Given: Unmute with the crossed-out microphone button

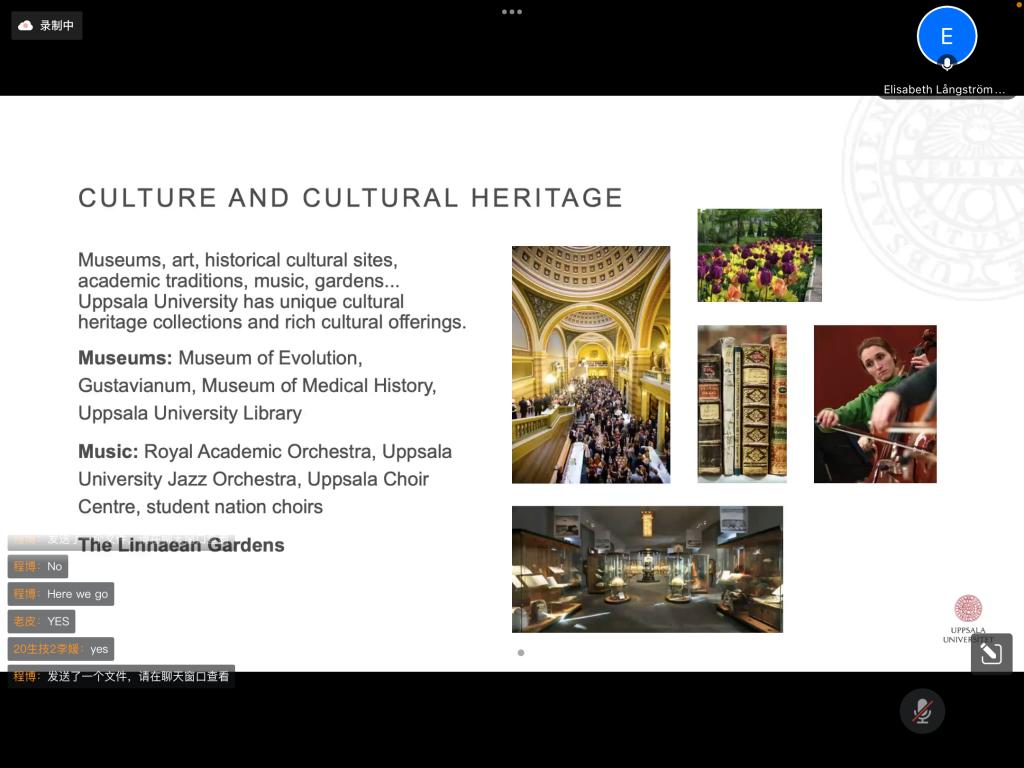Looking at the screenshot, I should click(x=922, y=711).
